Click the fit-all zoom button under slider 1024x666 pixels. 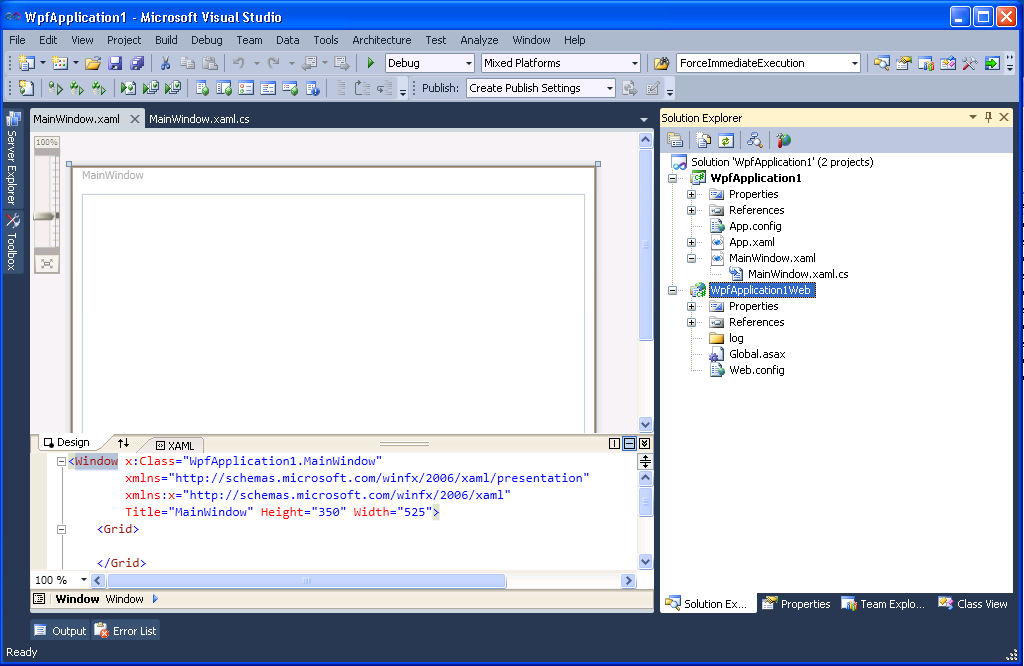(x=47, y=264)
